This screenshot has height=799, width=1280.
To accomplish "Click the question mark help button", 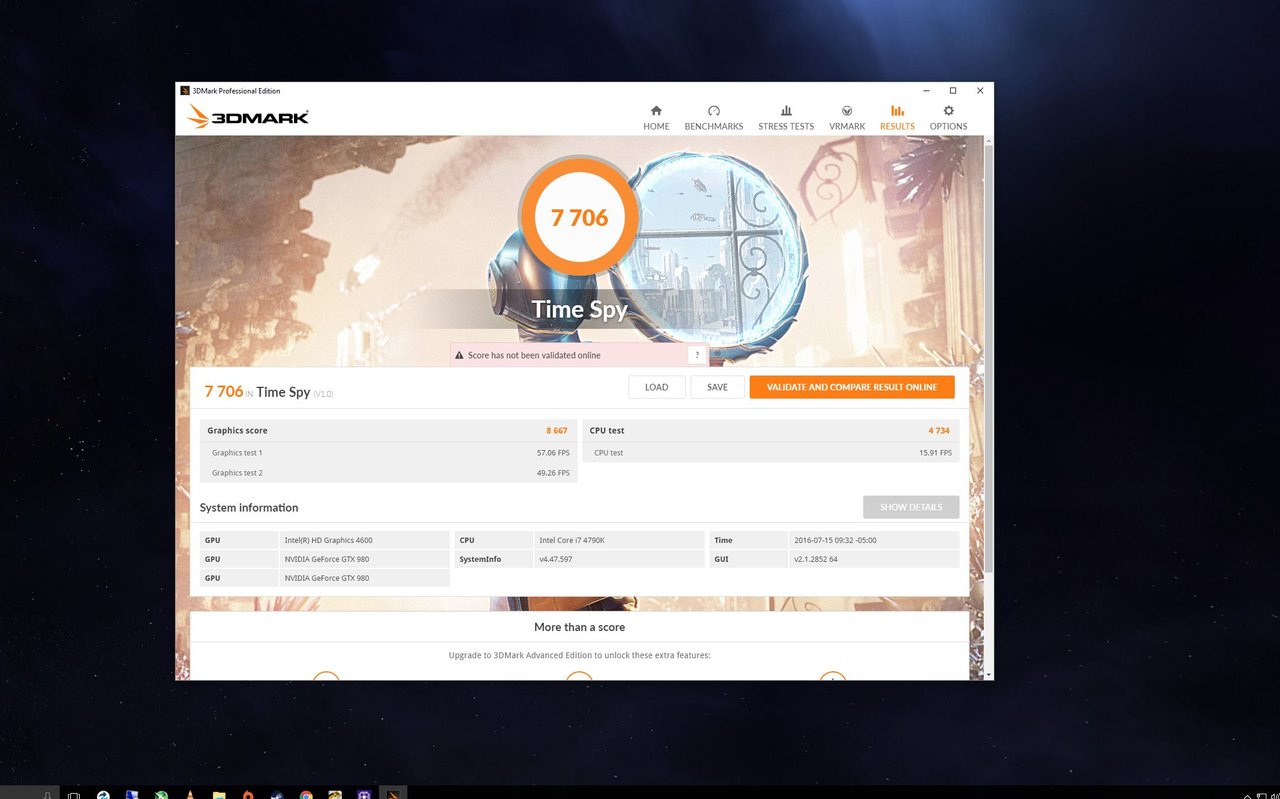I will [x=697, y=355].
